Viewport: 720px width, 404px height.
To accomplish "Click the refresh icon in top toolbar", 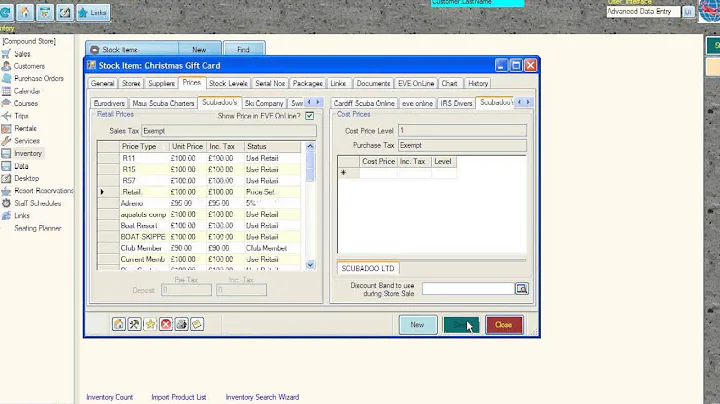I will coord(6,12).
